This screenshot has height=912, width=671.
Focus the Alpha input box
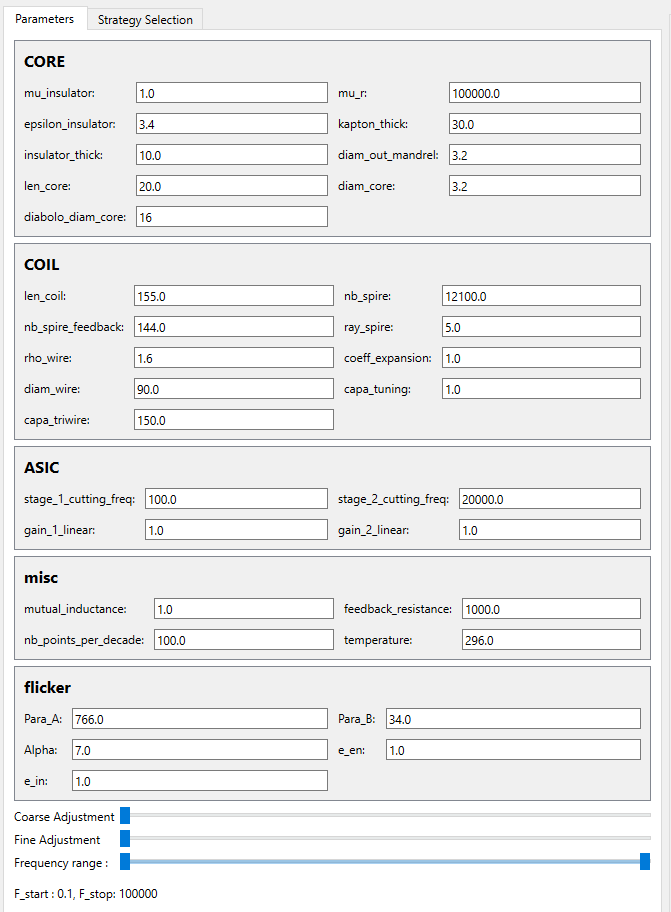(199, 750)
